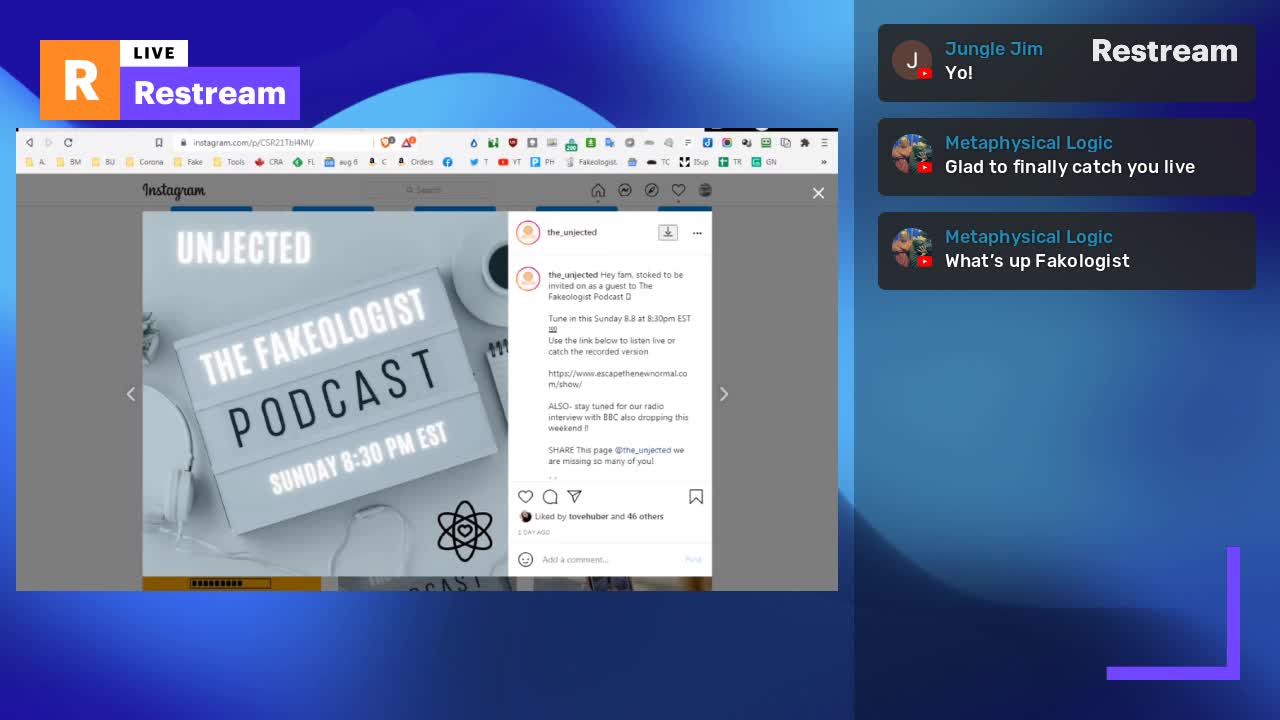
Task: Open YT YouTube bookmark
Action: pyautogui.click(x=510, y=162)
